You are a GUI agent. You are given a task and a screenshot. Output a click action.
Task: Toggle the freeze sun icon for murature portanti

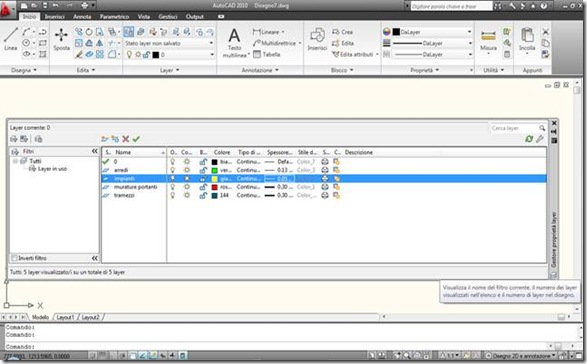pyautogui.click(x=186, y=187)
